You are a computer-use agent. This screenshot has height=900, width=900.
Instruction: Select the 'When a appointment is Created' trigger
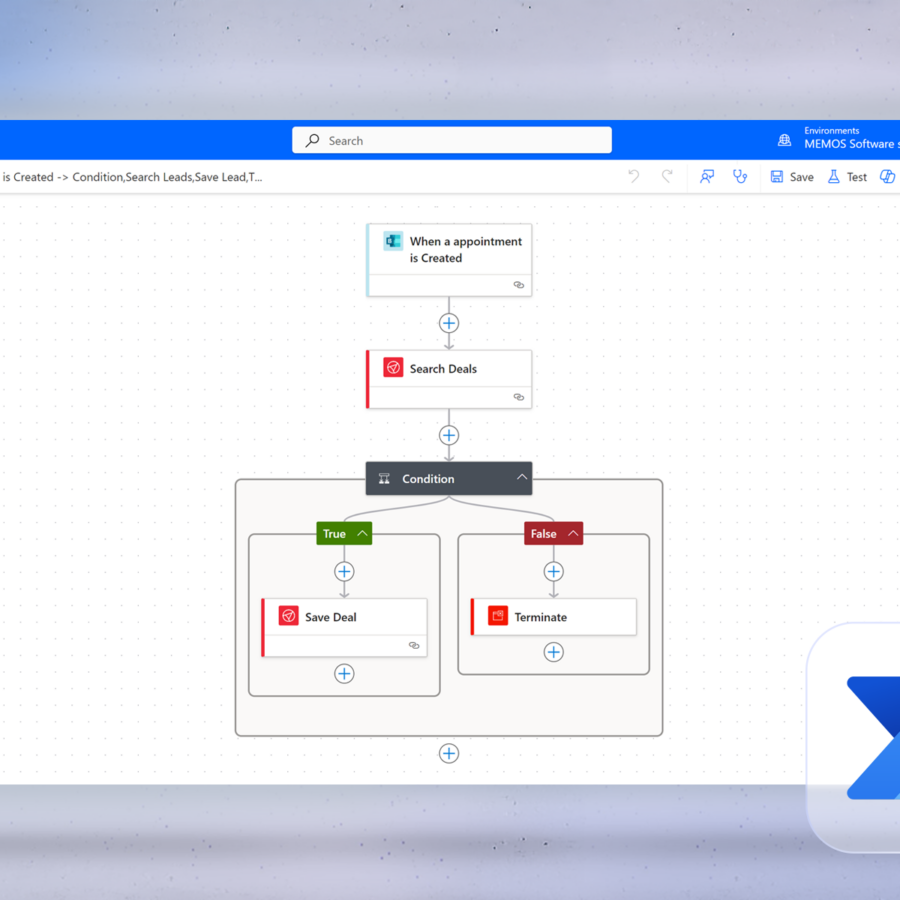tap(449, 260)
